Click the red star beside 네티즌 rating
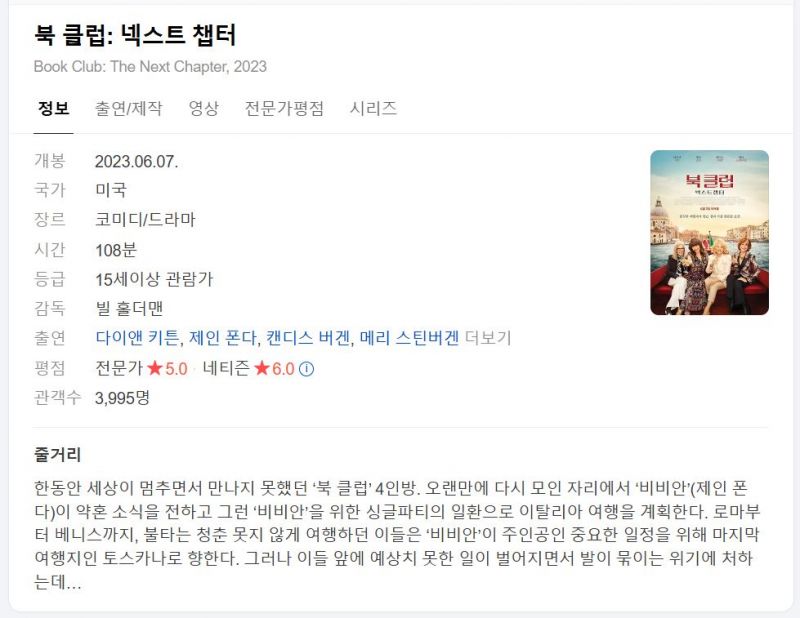The width and height of the screenshot is (800, 618). click(x=261, y=368)
